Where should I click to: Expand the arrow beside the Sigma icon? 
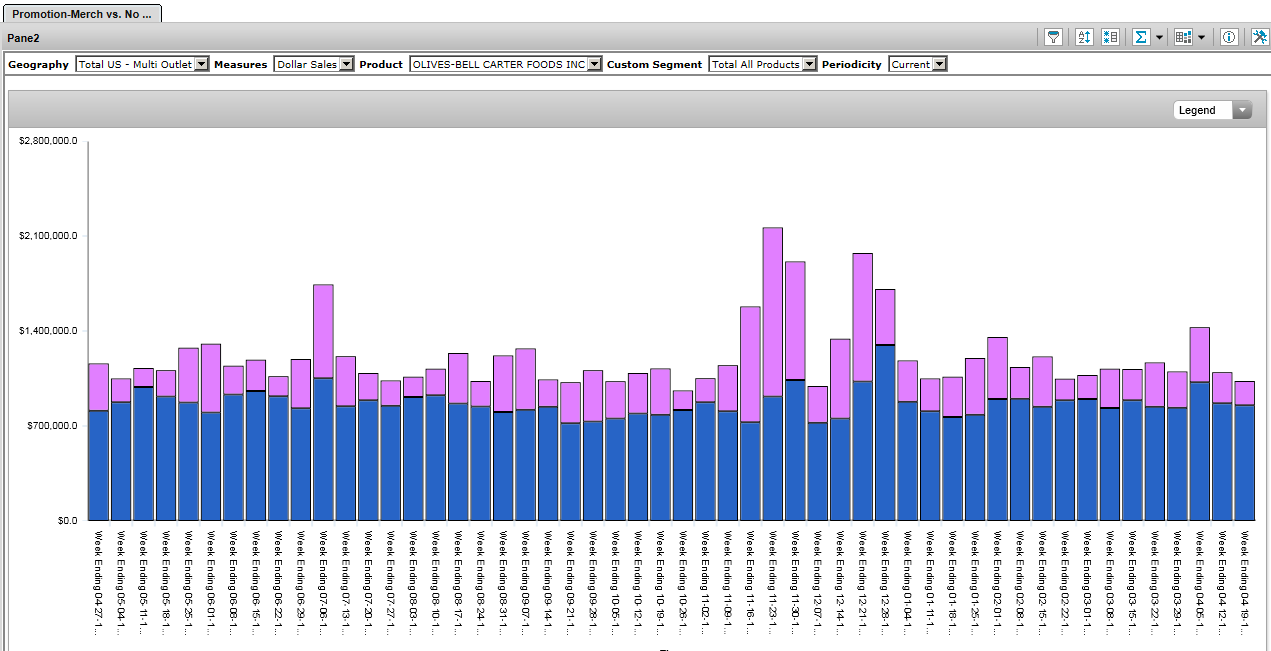[1159, 38]
